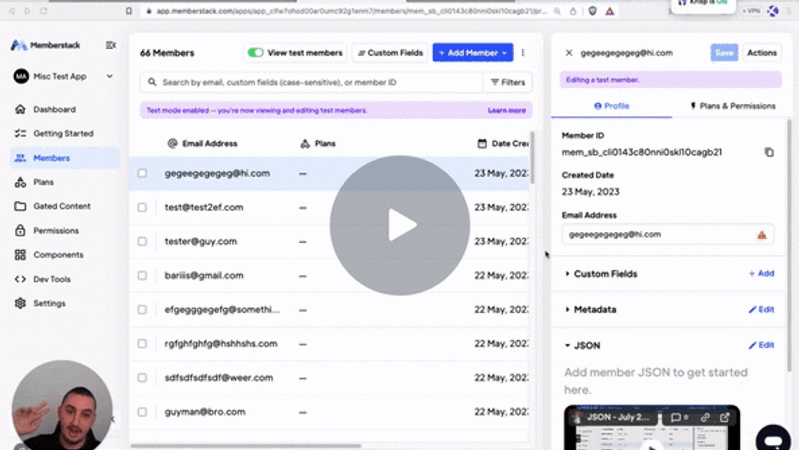799x450 pixels.
Task: Open the Misc Test App switcher dropdown
Action: (x=63, y=76)
